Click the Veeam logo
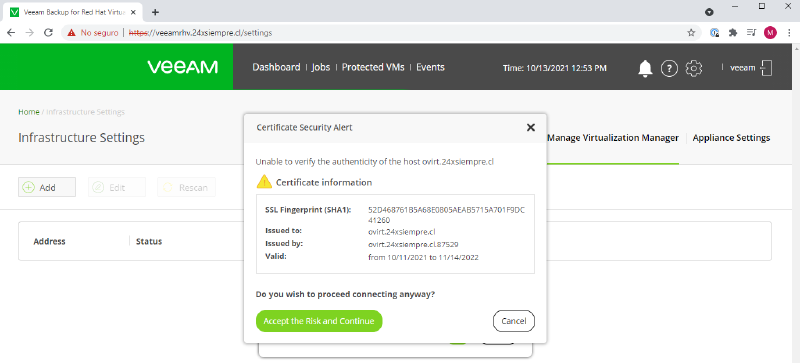Image resolution: width=800 pixels, height=363 pixels. tap(183, 67)
